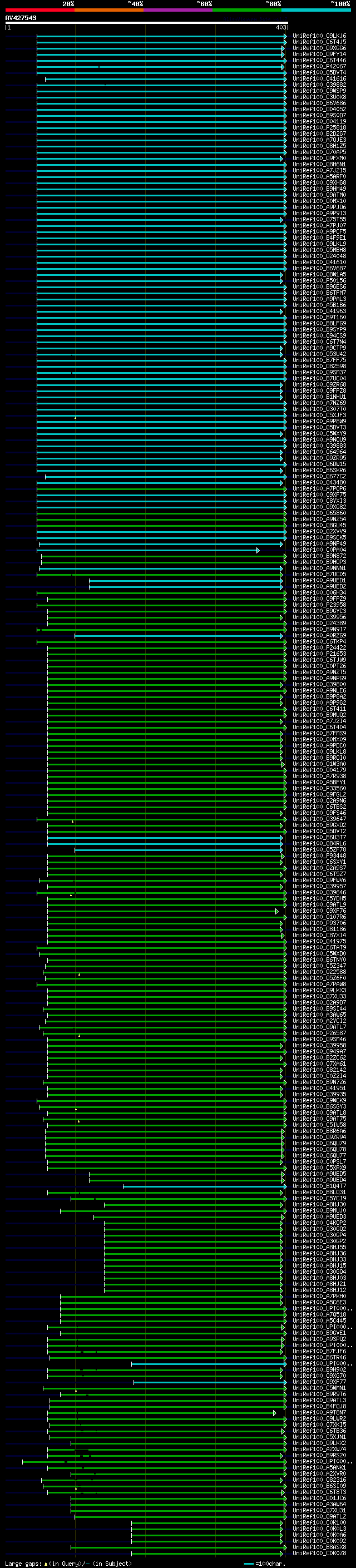Click label UniRef100_Q9FXM0
Image resolution: width=356 pixels, height=1568 pixels.
pyautogui.click(x=319, y=159)
